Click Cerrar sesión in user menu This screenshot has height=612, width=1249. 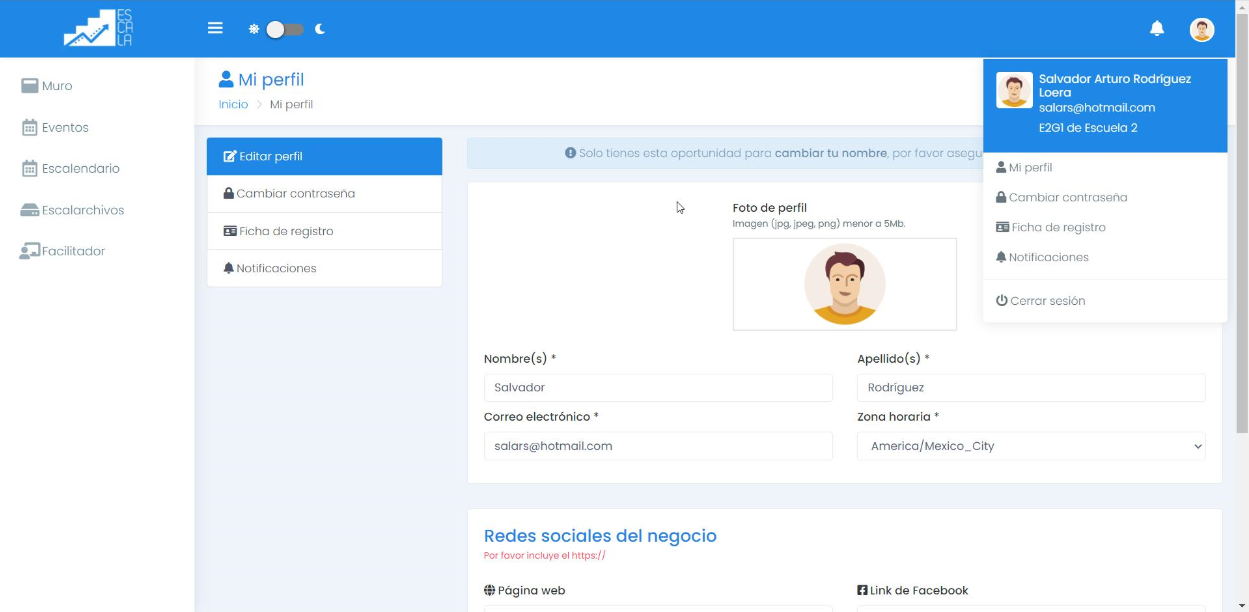[x=1047, y=301]
